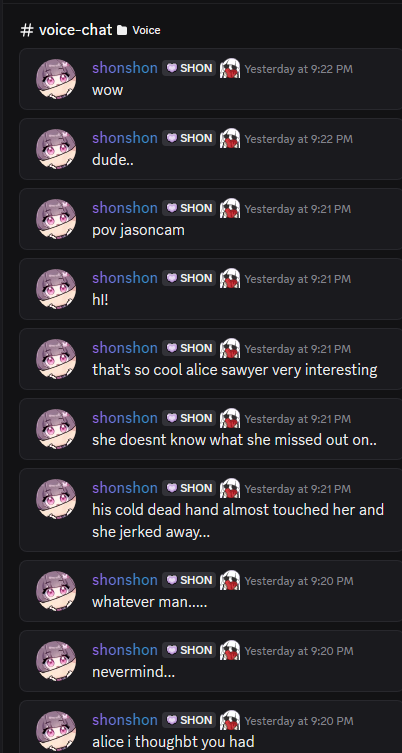This screenshot has width=402, height=753.
Task: Select the 'pov jasoncam' message
Action: [x=210, y=219]
